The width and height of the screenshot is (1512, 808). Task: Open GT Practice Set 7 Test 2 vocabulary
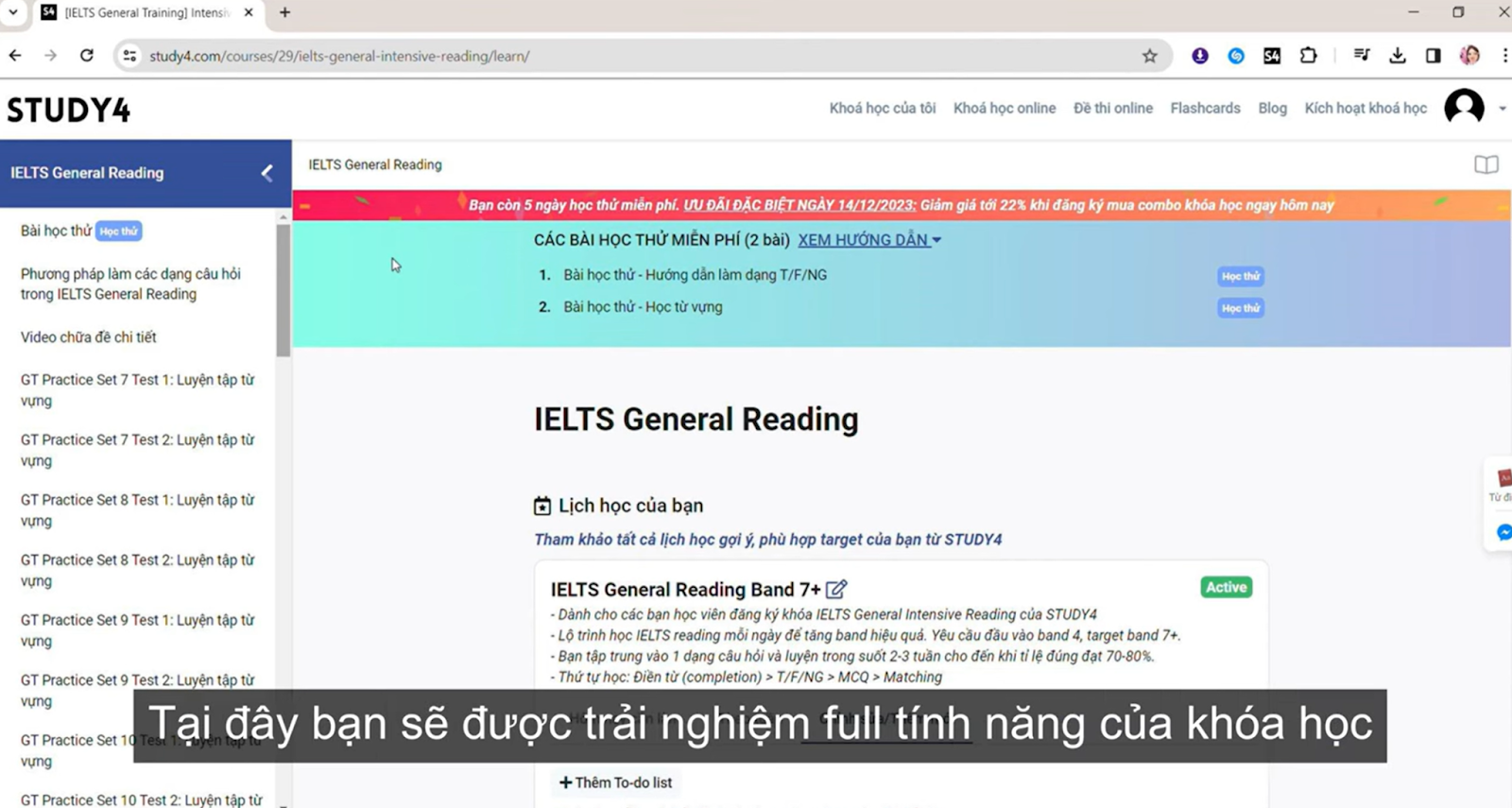coord(138,450)
